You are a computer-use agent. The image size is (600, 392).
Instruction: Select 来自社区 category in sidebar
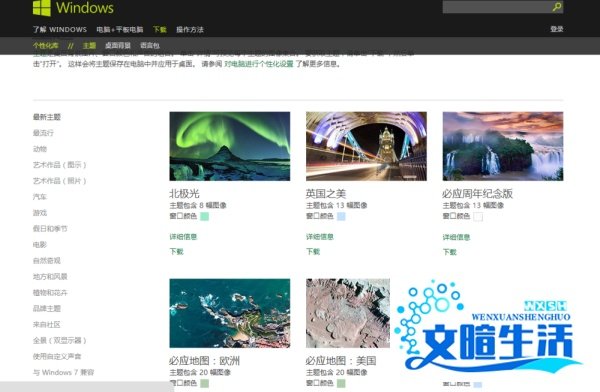47,325
